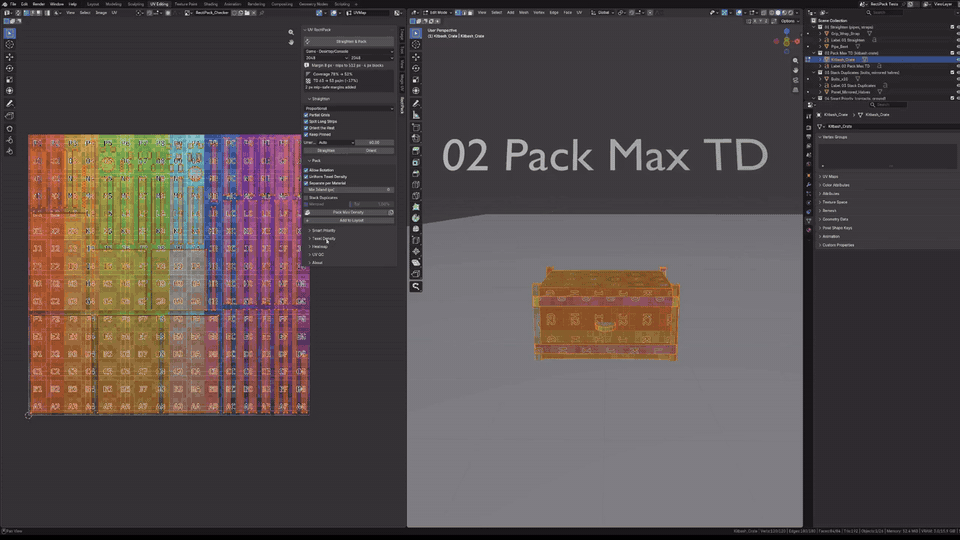Select the Rotate tool in UV editor toolbar
This screenshot has height=540, width=960.
tap(9, 68)
